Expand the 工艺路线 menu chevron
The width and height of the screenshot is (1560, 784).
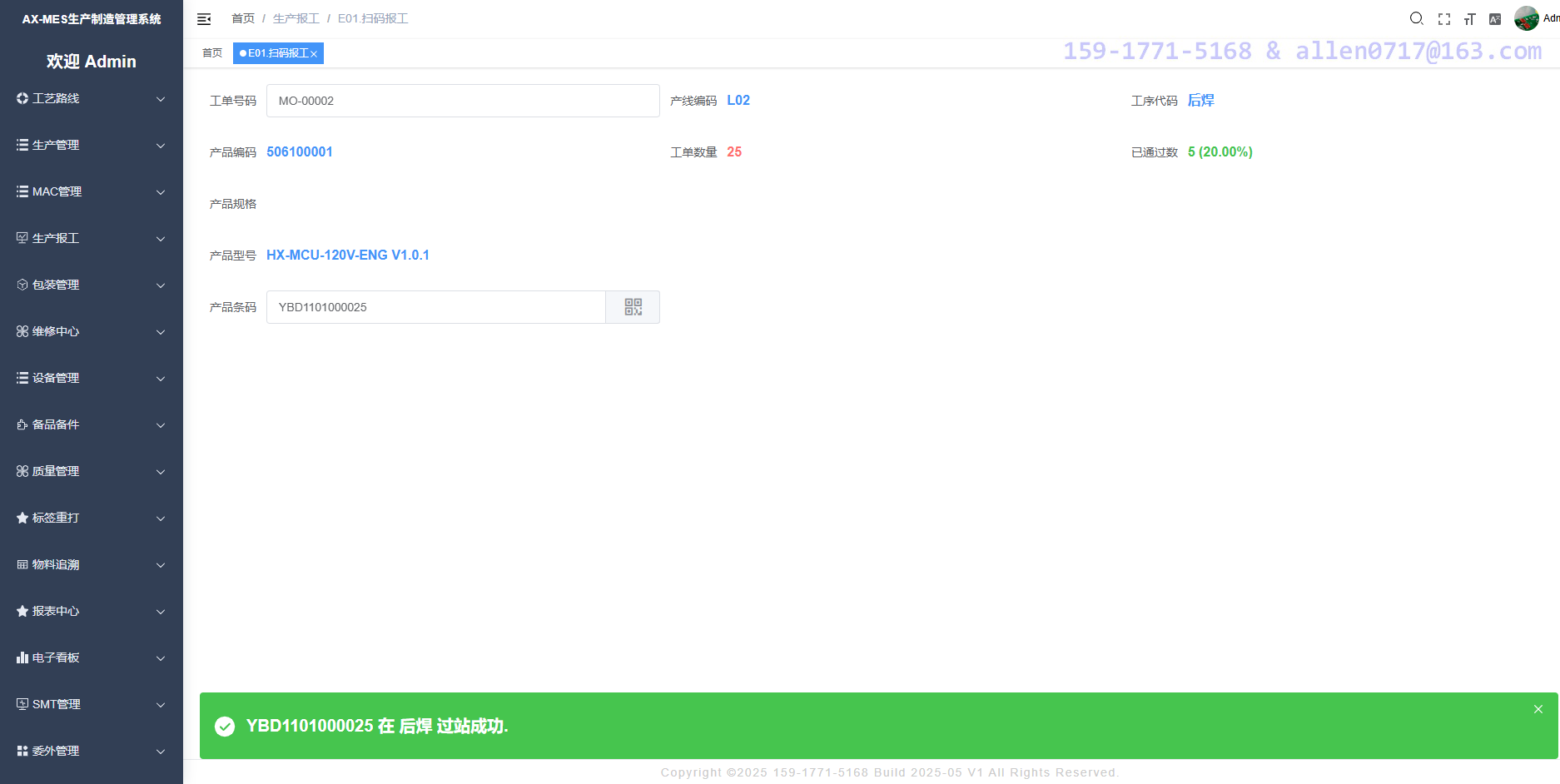161,99
